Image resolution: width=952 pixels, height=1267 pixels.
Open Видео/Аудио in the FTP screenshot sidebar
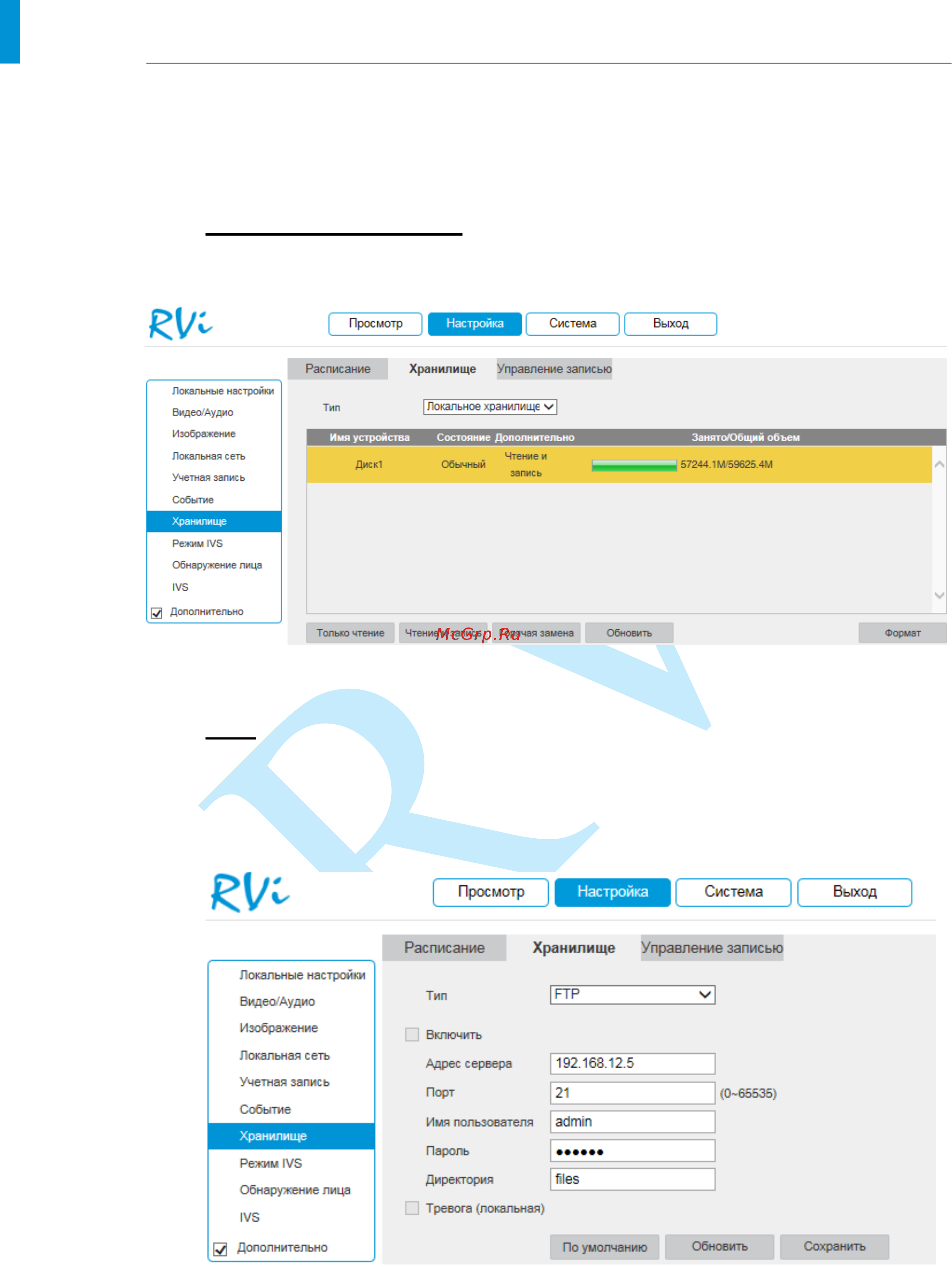277,1002
